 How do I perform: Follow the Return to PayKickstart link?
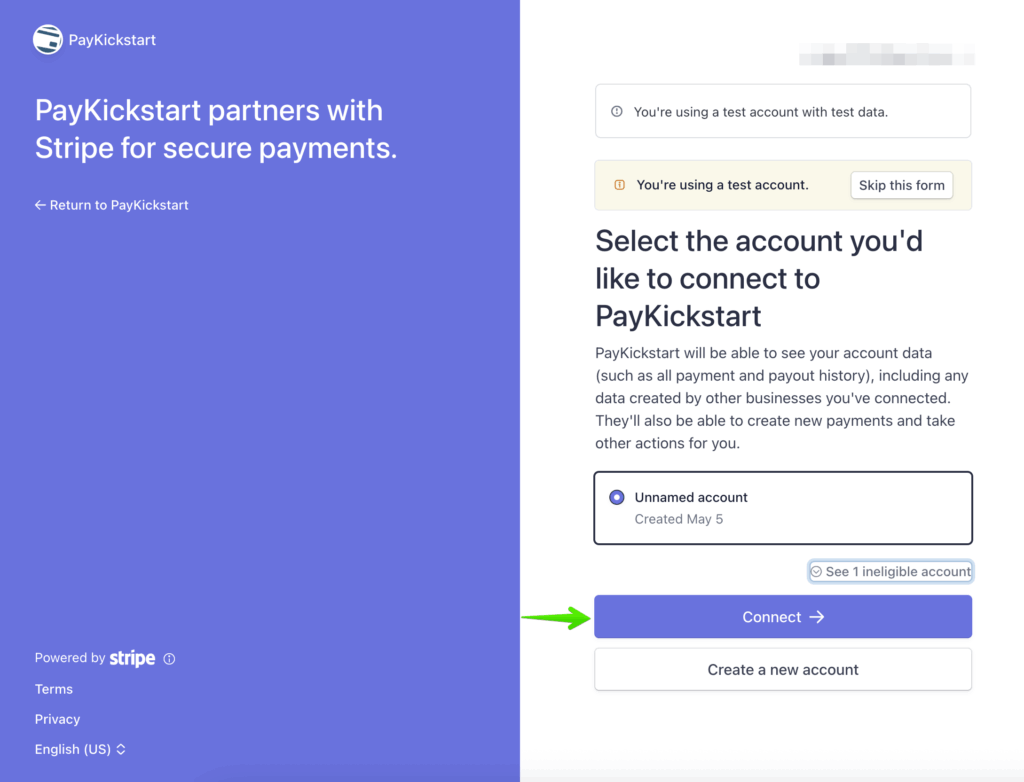119,205
